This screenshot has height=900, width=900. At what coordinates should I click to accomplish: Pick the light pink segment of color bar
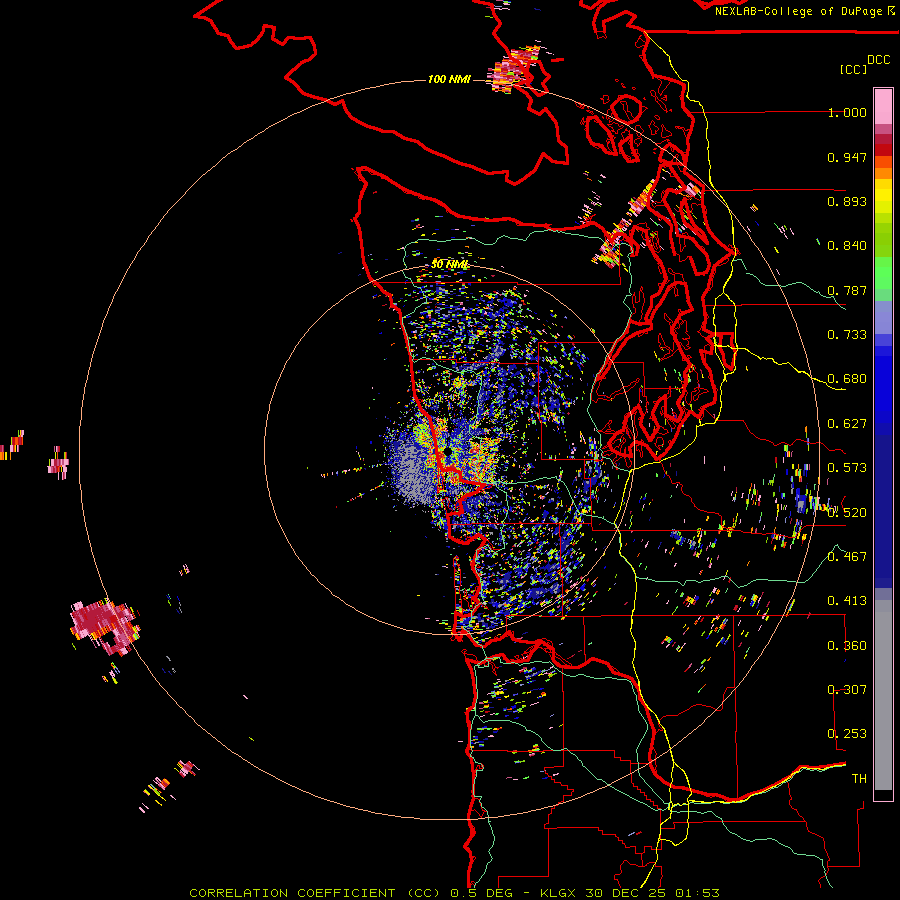click(x=883, y=106)
